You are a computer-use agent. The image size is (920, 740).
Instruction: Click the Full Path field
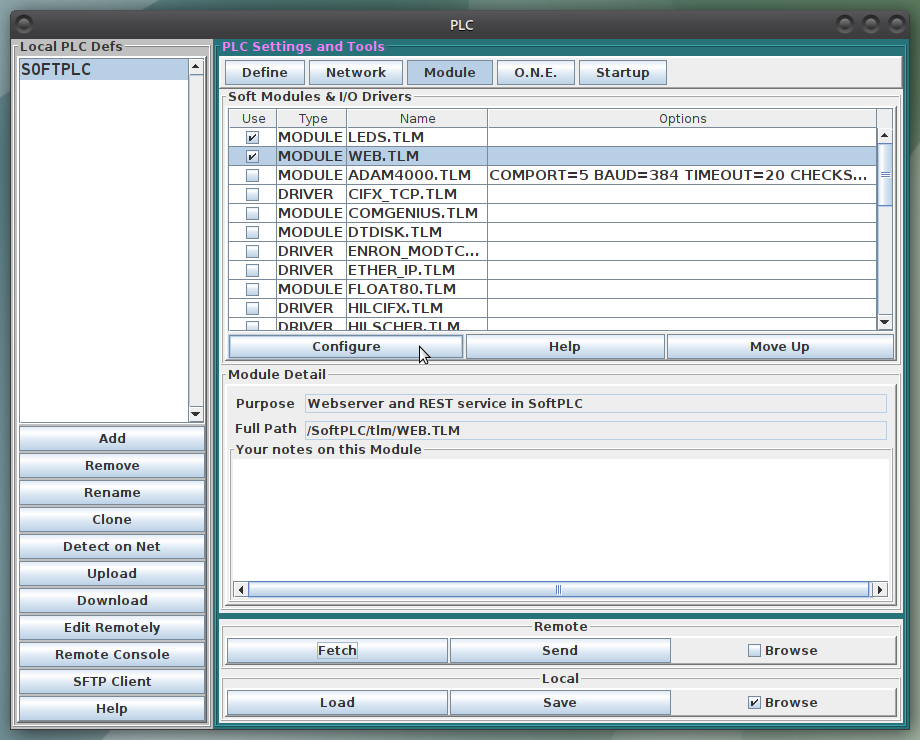596,430
